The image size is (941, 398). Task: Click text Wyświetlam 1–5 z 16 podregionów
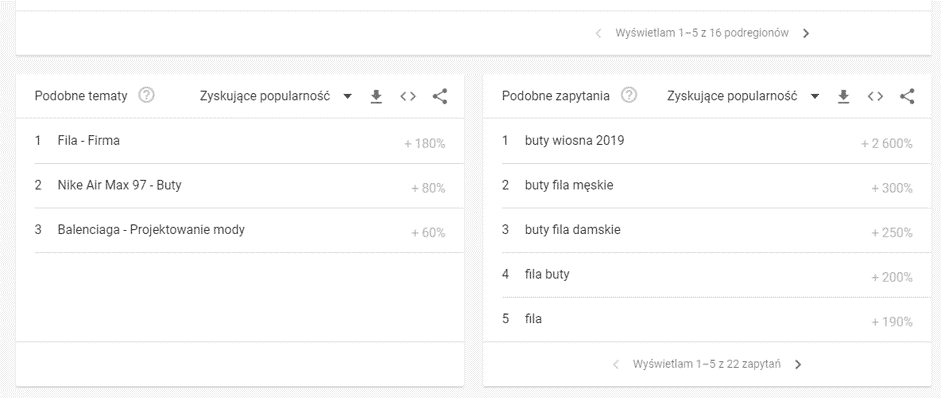(x=702, y=32)
